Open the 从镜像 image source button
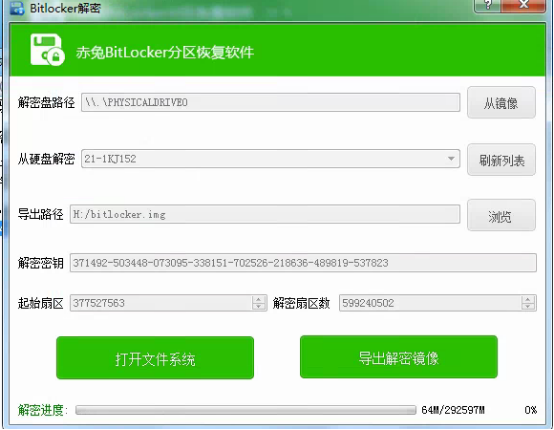Image resolution: width=554 pixels, height=430 pixels. click(x=501, y=102)
